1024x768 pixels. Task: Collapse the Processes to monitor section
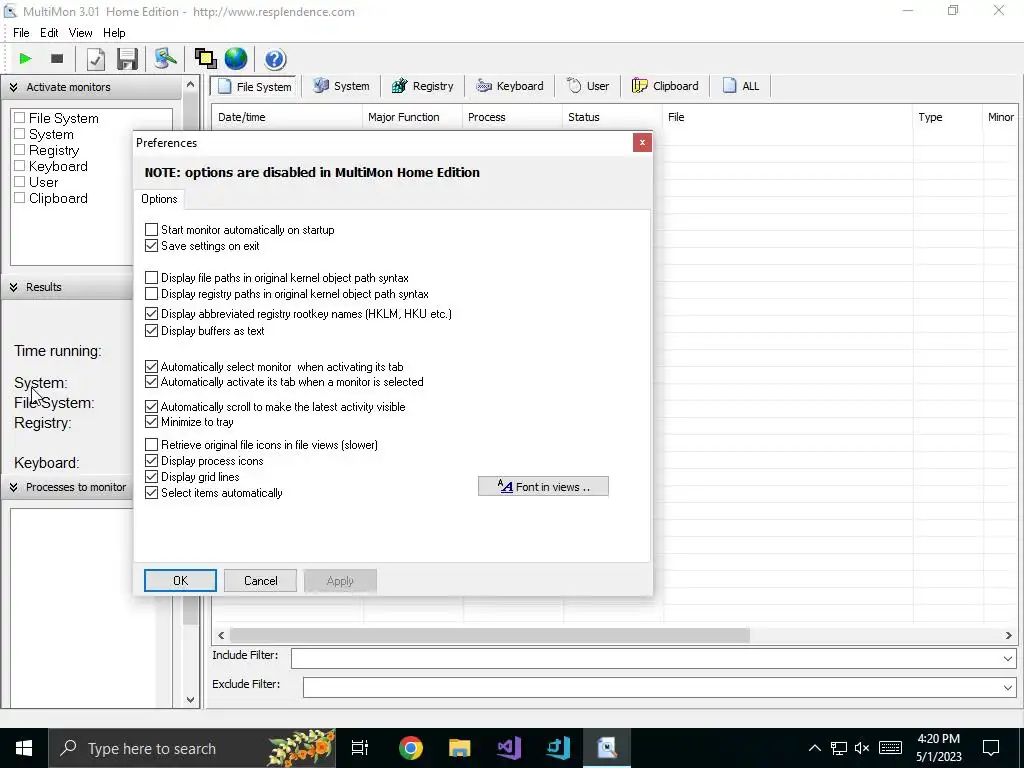point(13,487)
